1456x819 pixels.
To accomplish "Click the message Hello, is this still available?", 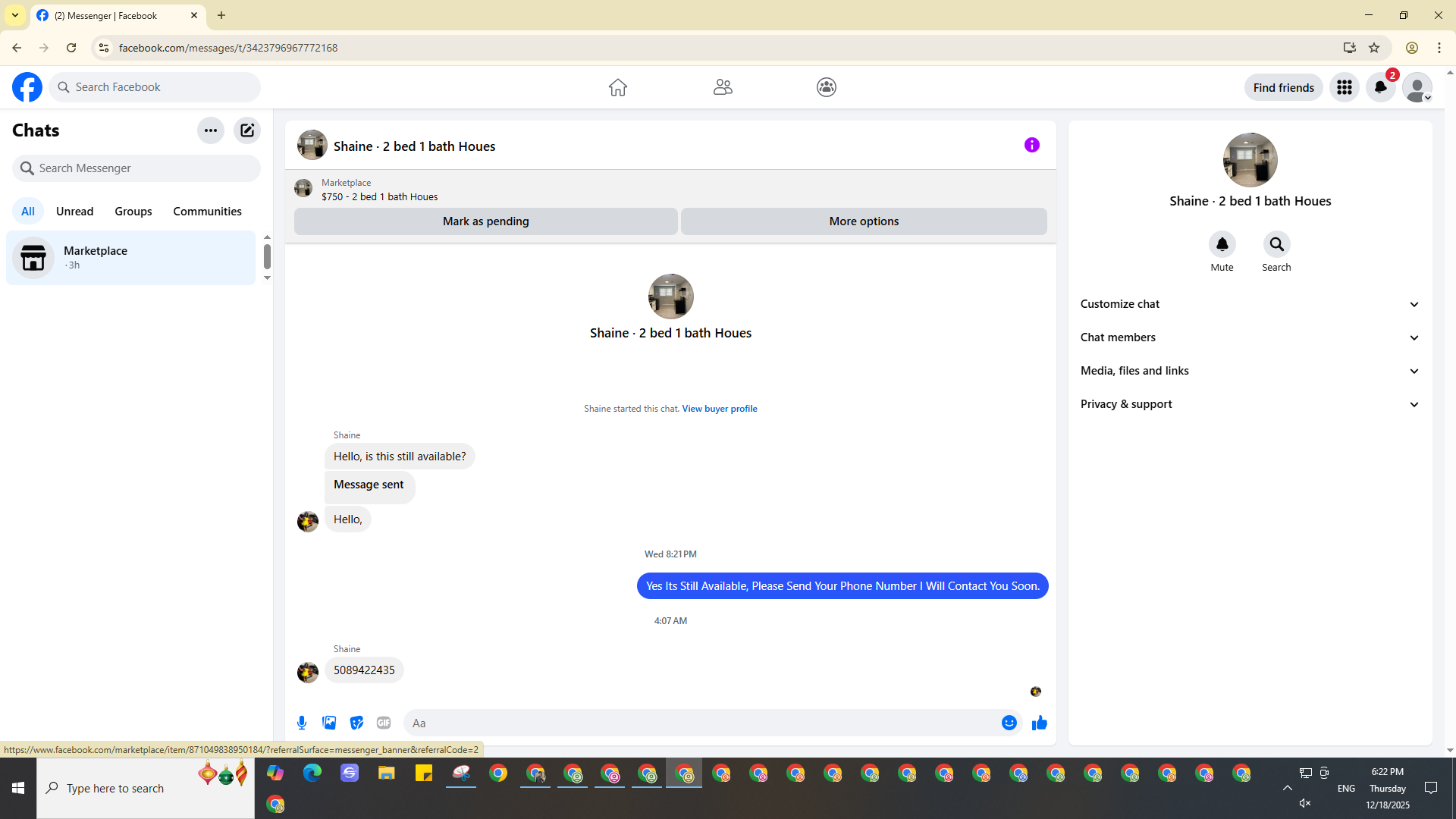I will tap(400, 457).
